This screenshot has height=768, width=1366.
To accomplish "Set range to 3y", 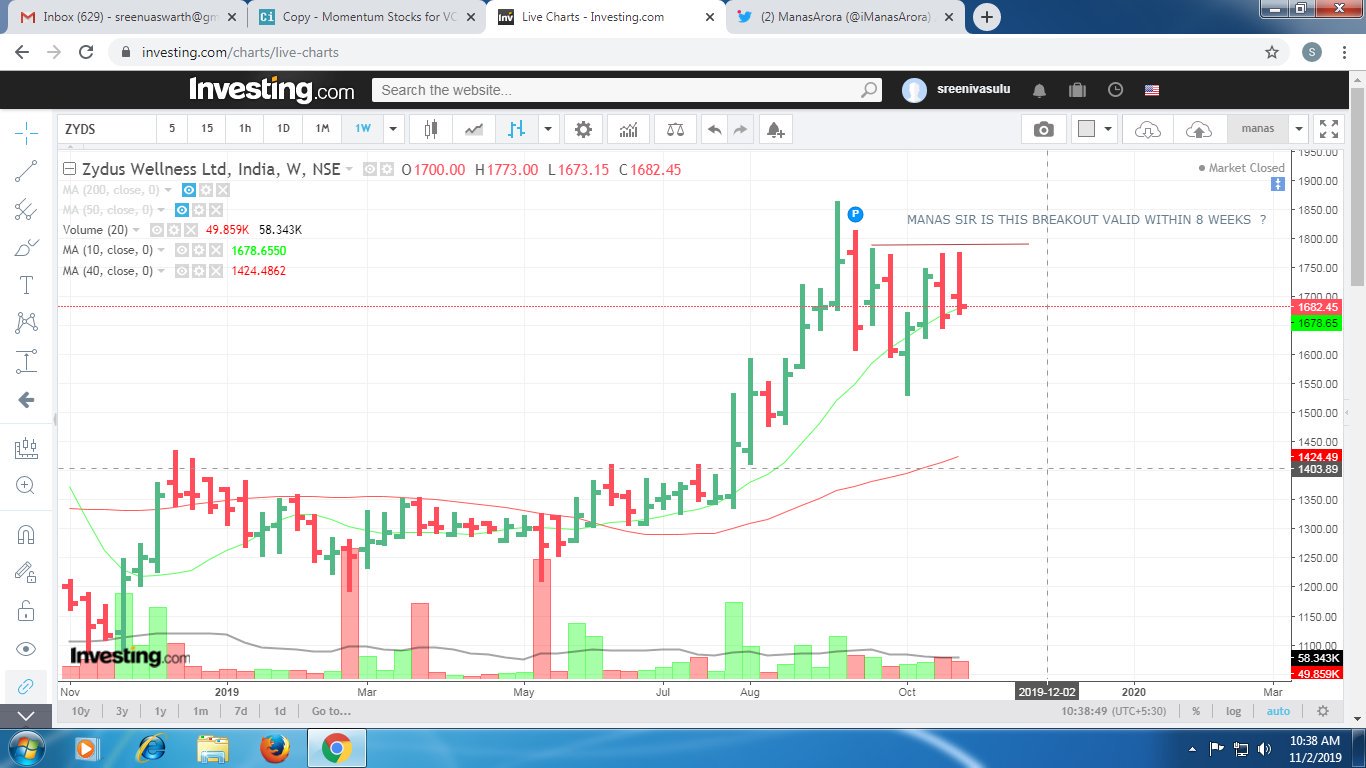I will pos(121,711).
